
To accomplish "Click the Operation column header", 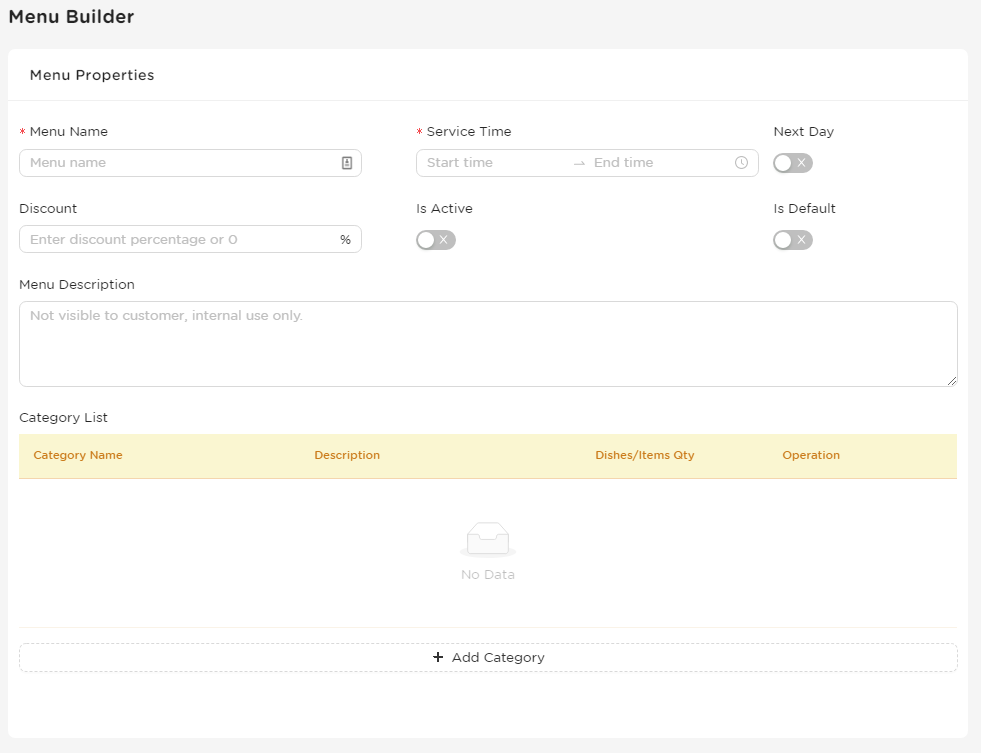I will [811, 455].
